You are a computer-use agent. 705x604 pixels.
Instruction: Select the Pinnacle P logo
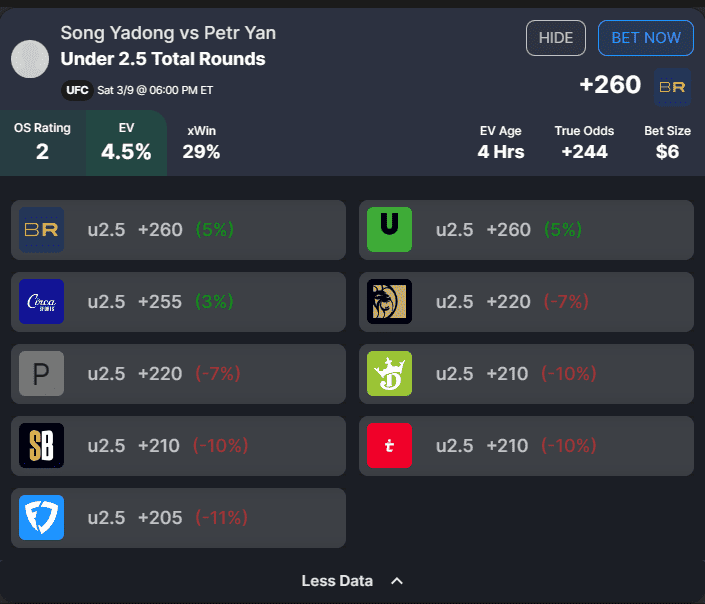pos(41,374)
